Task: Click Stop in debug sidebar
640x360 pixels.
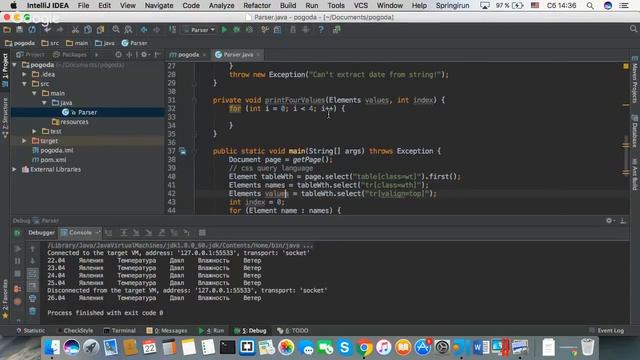Action: [x=17, y=273]
